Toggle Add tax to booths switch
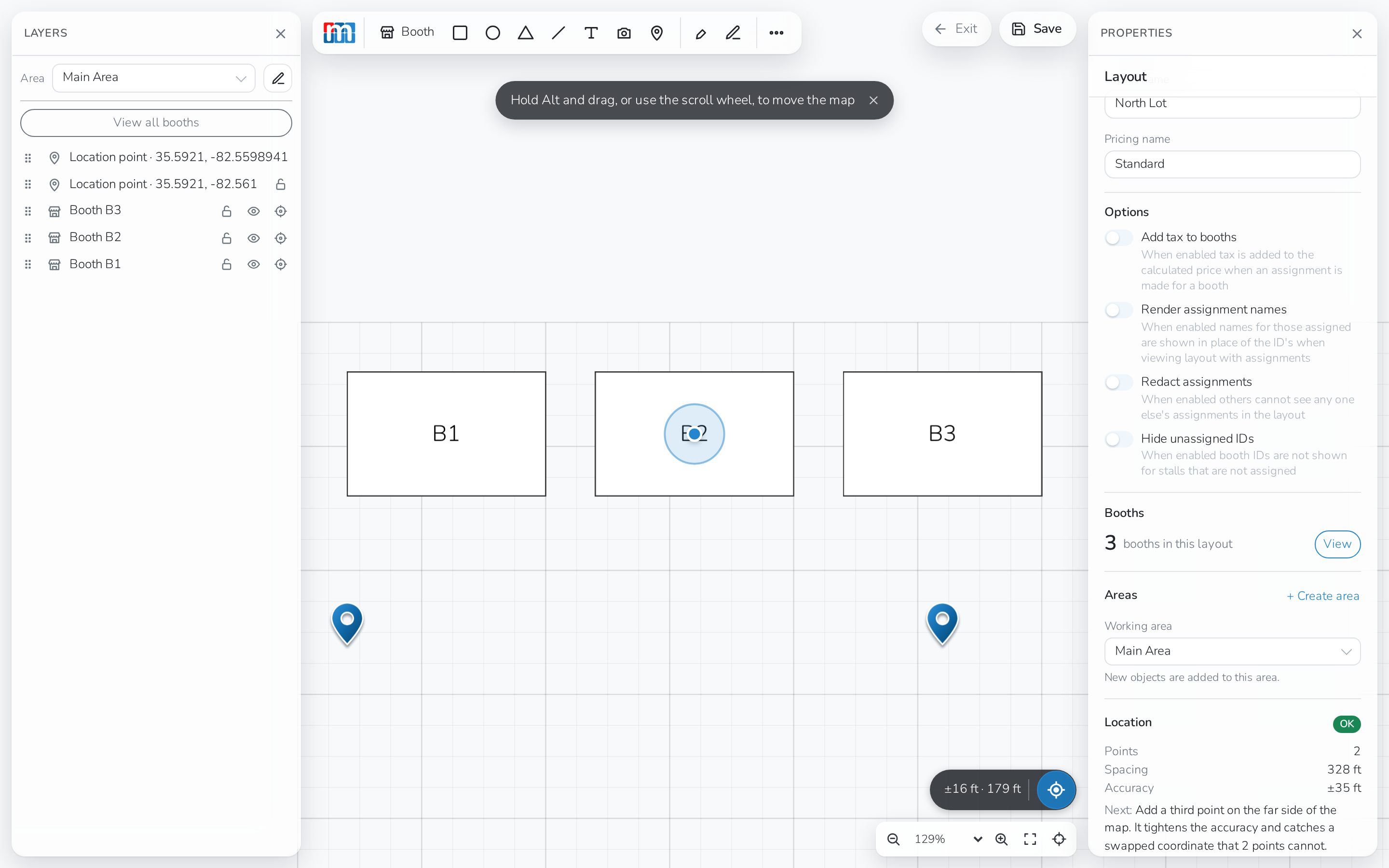Screen dimensions: 1389x868 point(1118,238)
